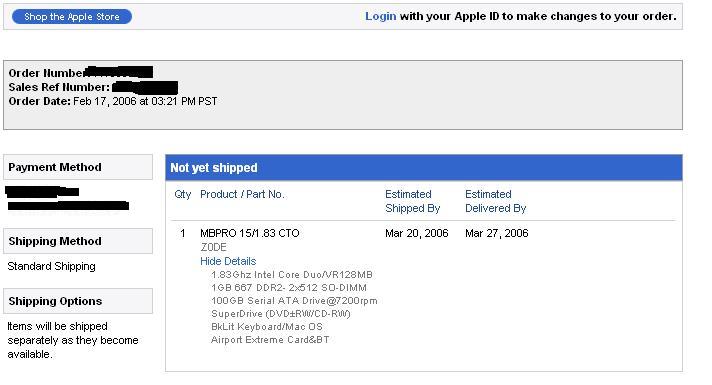The height and width of the screenshot is (385, 712).
Task: Click the quantity value 1
Action: click(183, 233)
